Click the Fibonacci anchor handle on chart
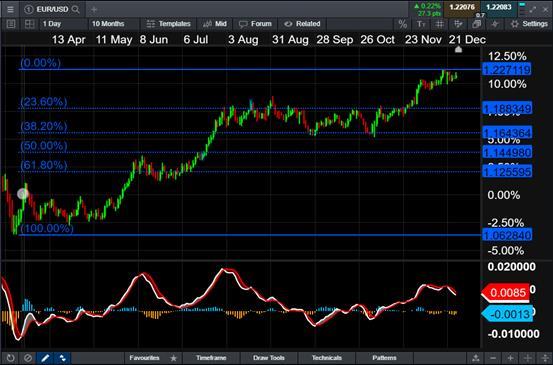The height and width of the screenshot is (365, 553). (23, 194)
